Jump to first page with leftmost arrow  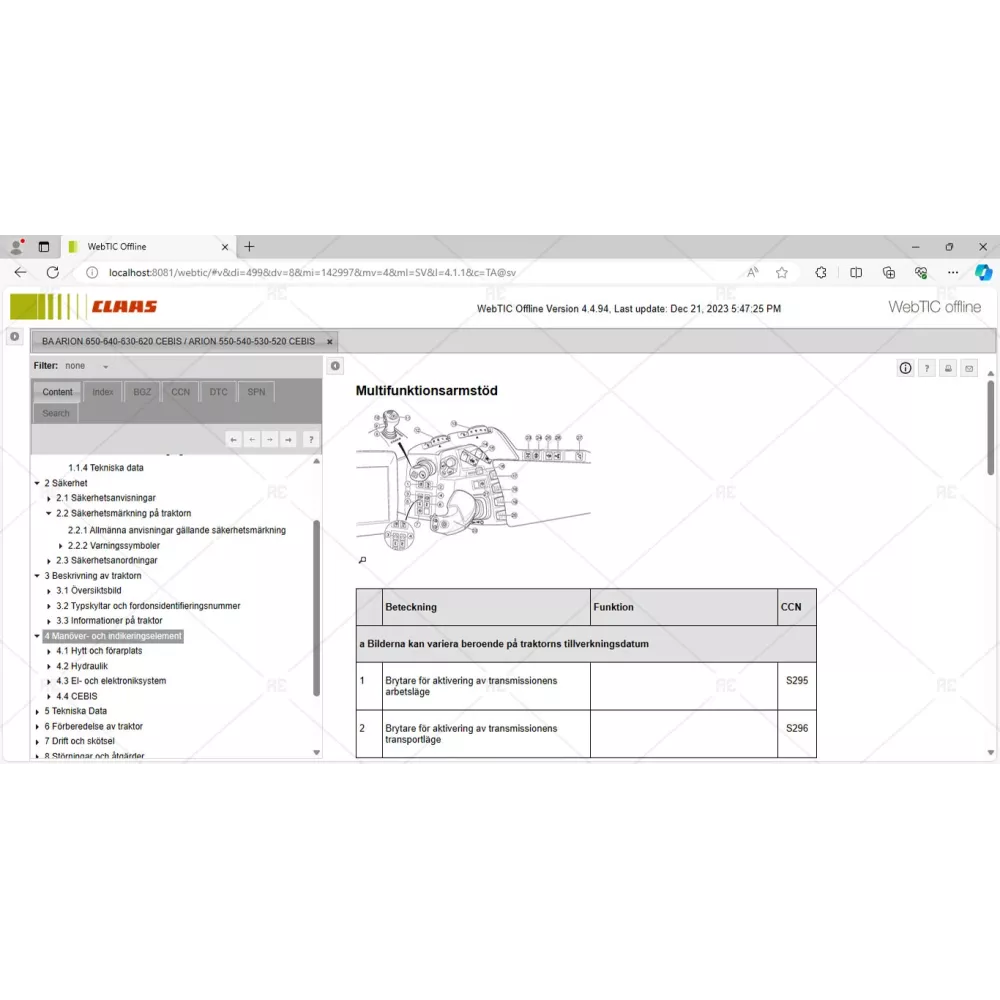(x=233, y=439)
